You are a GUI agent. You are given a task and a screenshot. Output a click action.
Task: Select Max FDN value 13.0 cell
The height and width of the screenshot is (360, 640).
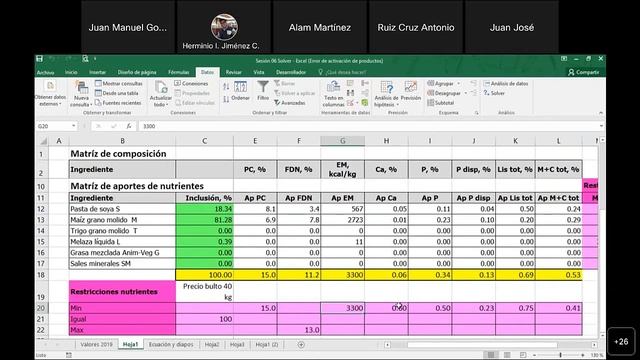coord(299,330)
